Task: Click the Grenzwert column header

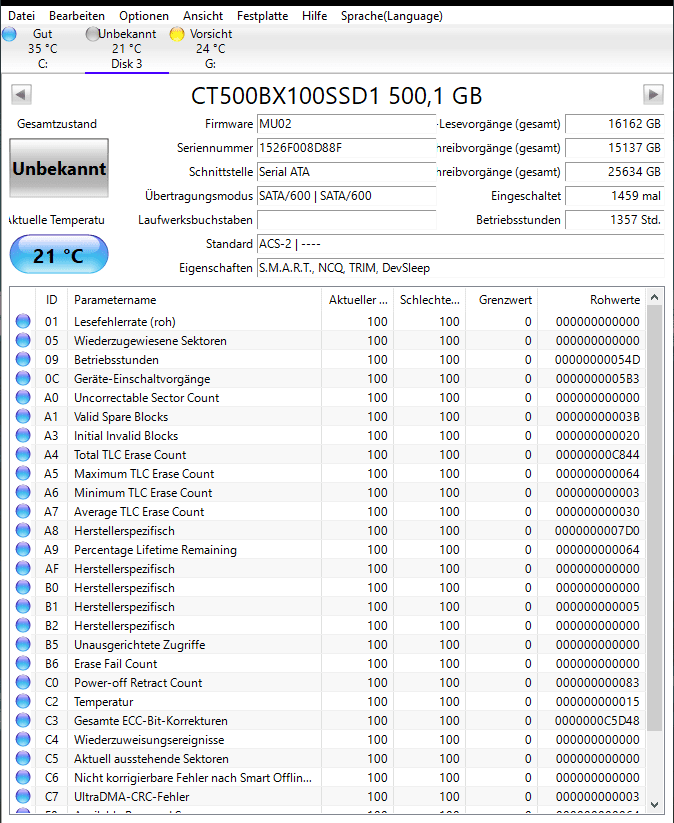Action: tap(501, 300)
